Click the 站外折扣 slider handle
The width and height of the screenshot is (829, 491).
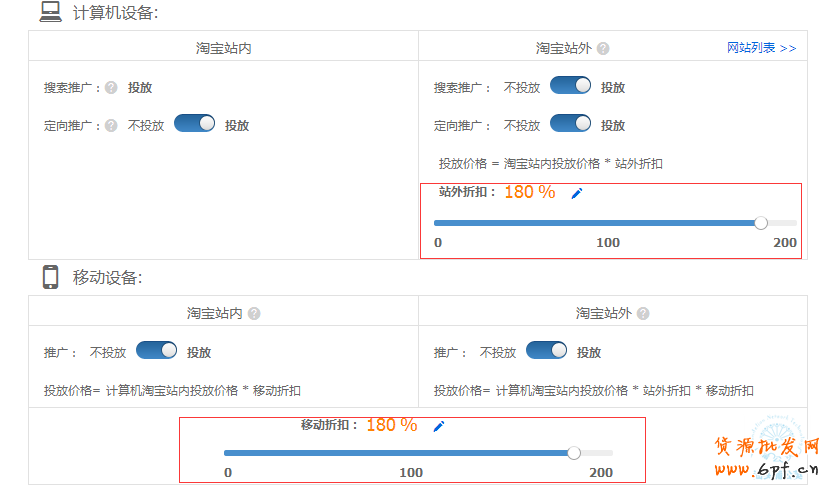(761, 223)
